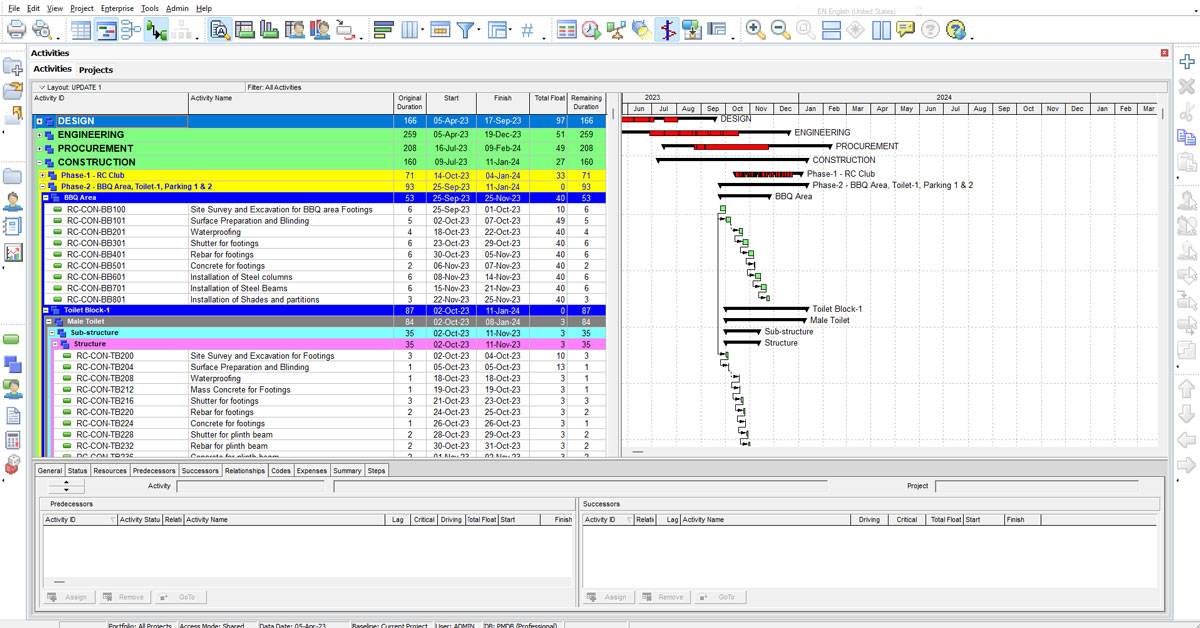The image size is (1200, 628).
Task: Collapse the Sub-structure group
Action: 52,333
